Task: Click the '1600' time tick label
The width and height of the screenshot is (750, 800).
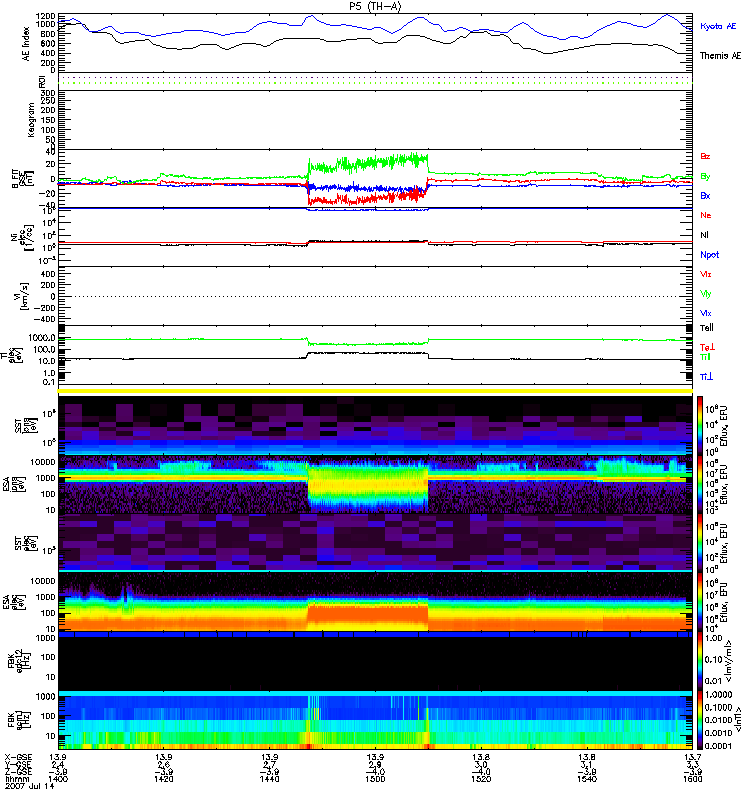Action: [693, 779]
